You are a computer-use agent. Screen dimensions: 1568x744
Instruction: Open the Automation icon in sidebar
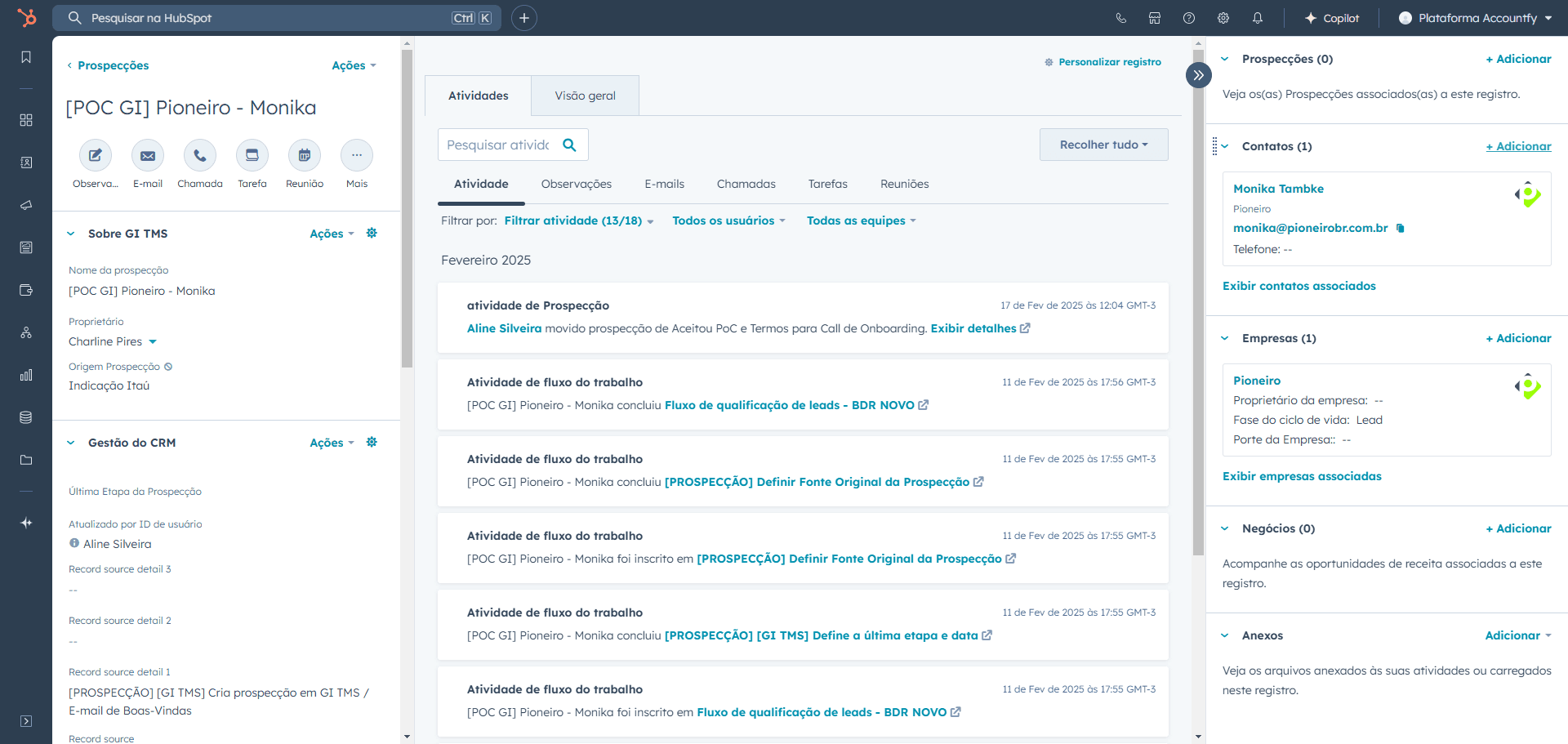pyautogui.click(x=26, y=332)
